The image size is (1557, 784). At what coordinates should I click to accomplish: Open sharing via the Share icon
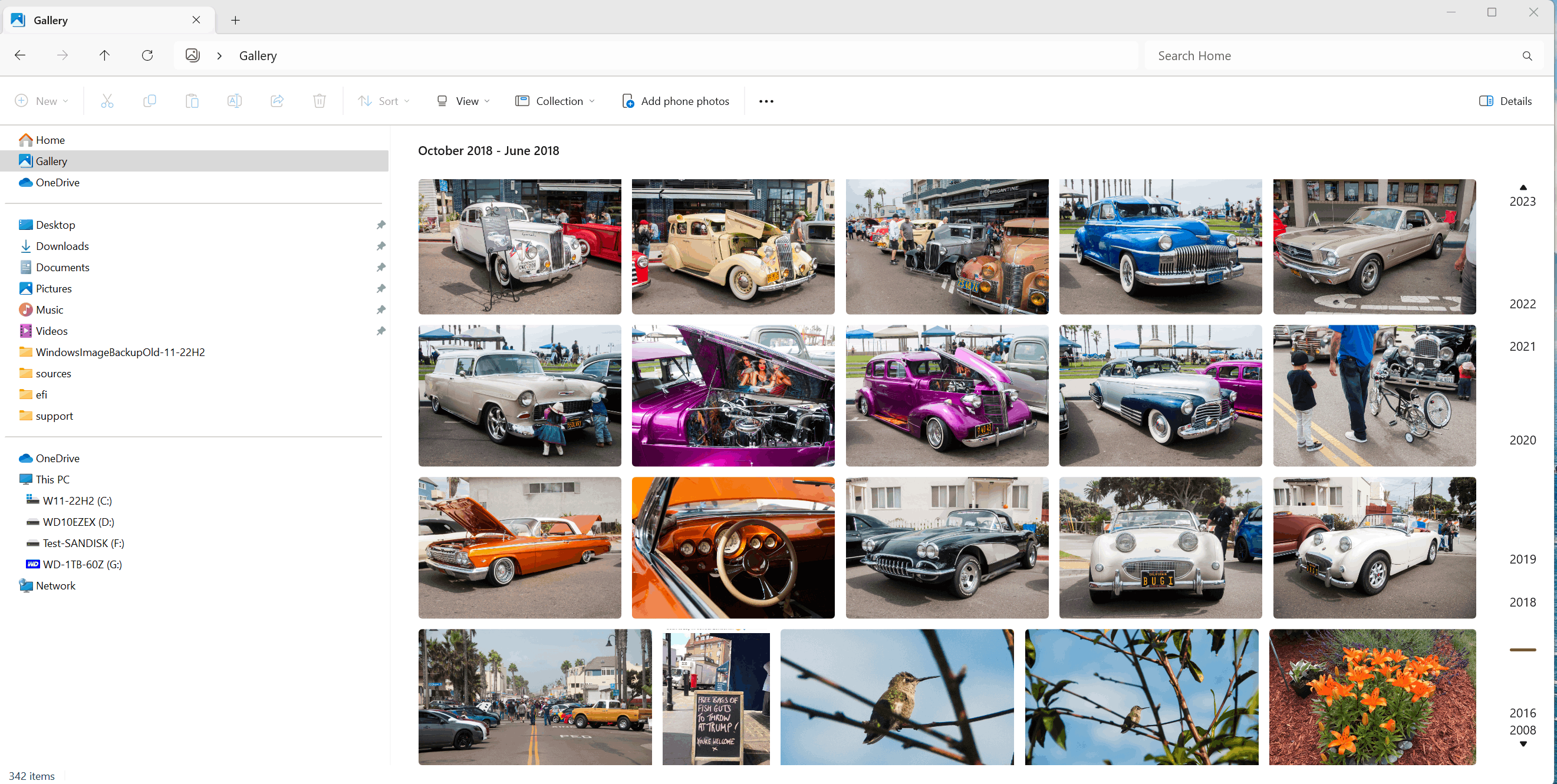pos(278,101)
